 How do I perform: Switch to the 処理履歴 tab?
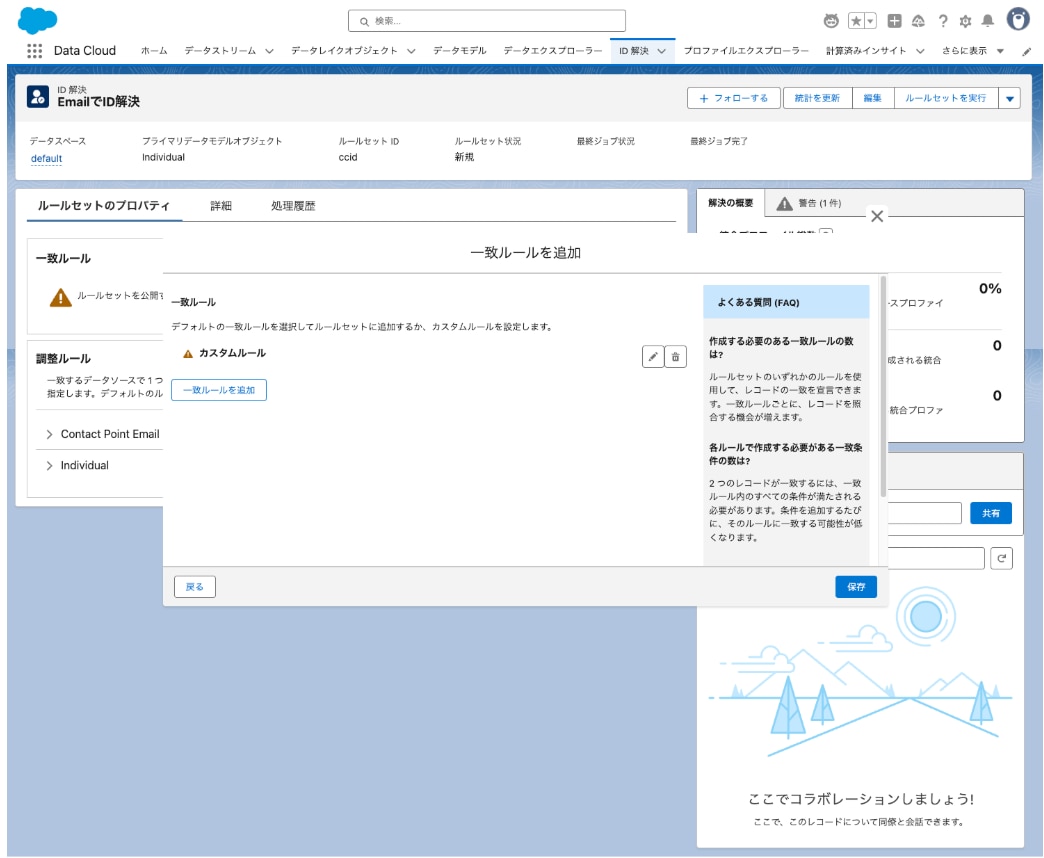(x=292, y=206)
